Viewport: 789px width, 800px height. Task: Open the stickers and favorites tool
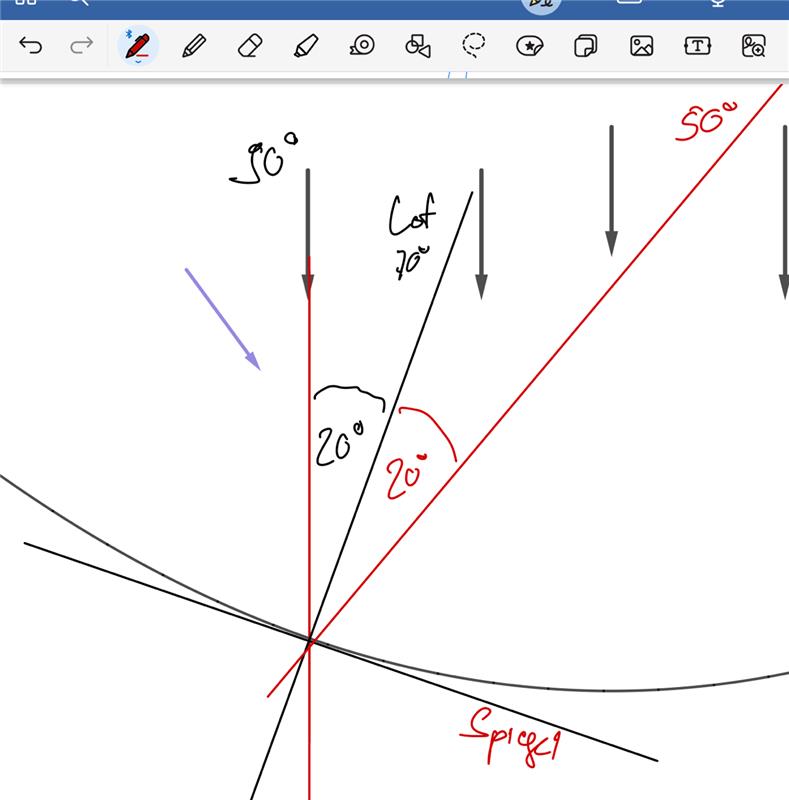[529, 46]
